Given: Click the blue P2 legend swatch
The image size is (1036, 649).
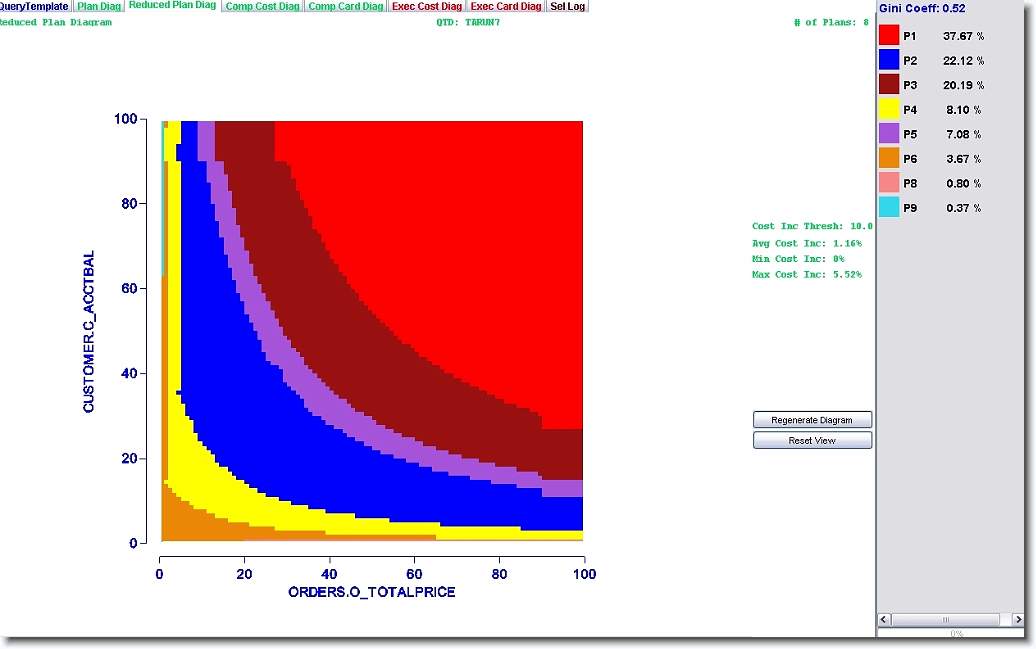Looking at the screenshot, I should pyautogui.click(x=889, y=60).
